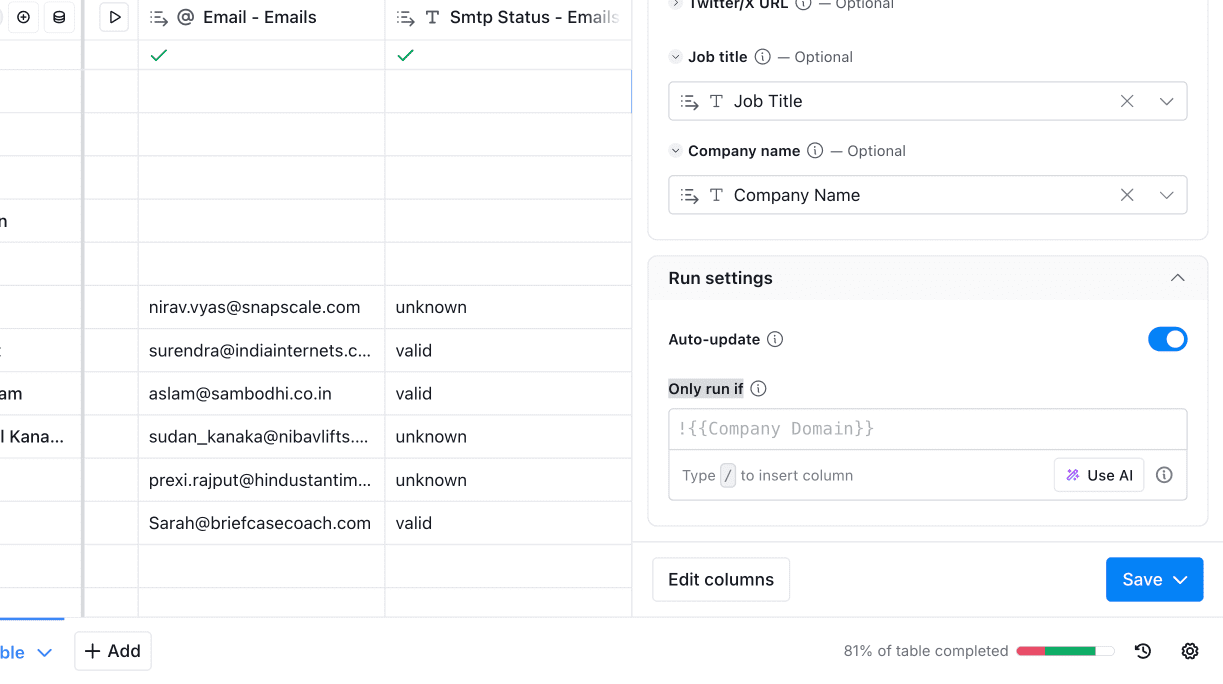Image resolution: width=1223 pixels, height=684 pixels.
Task: Click info icon beside Only run if
Action: coord(758,389)
